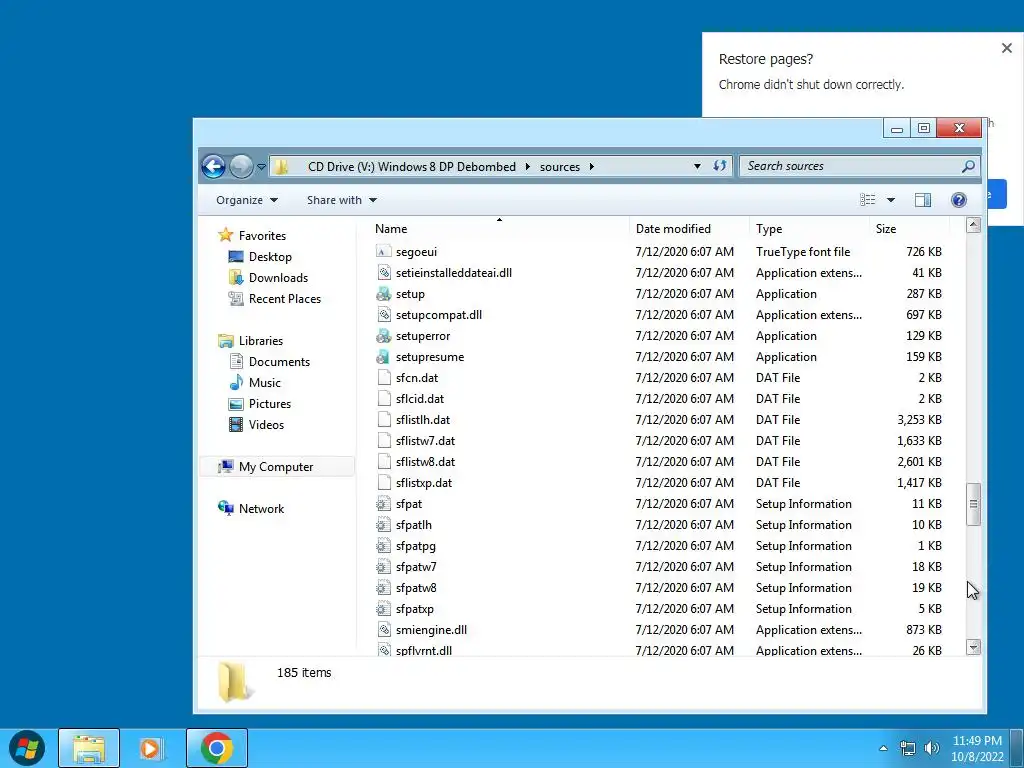Click the forward navigation arrow button
The height and width of the screenshot is (768, 1024).
[241, 167]
